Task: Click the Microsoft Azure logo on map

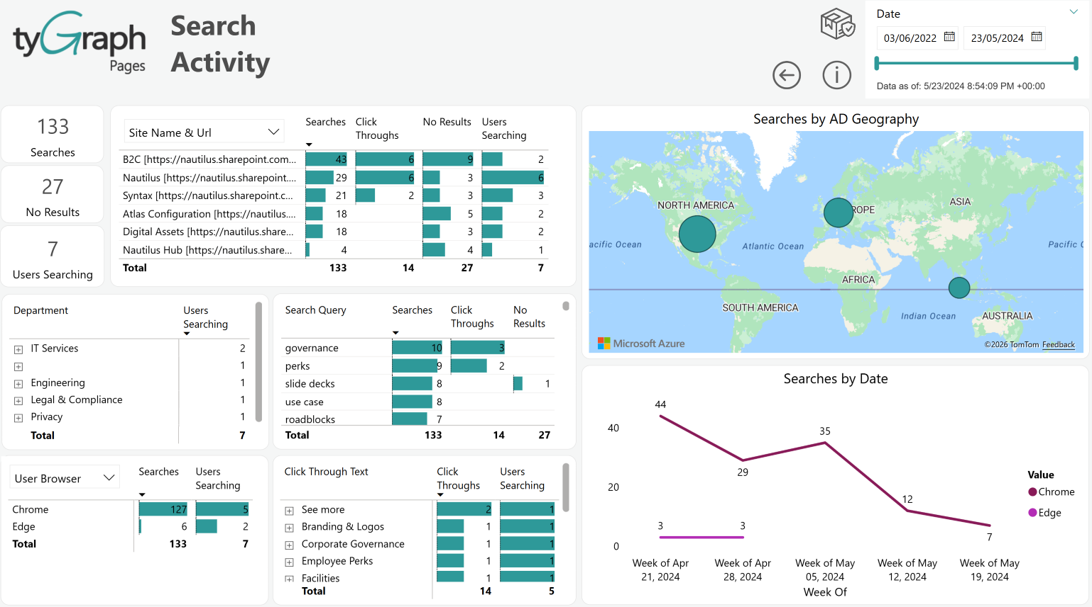Action: coord(641,343)
